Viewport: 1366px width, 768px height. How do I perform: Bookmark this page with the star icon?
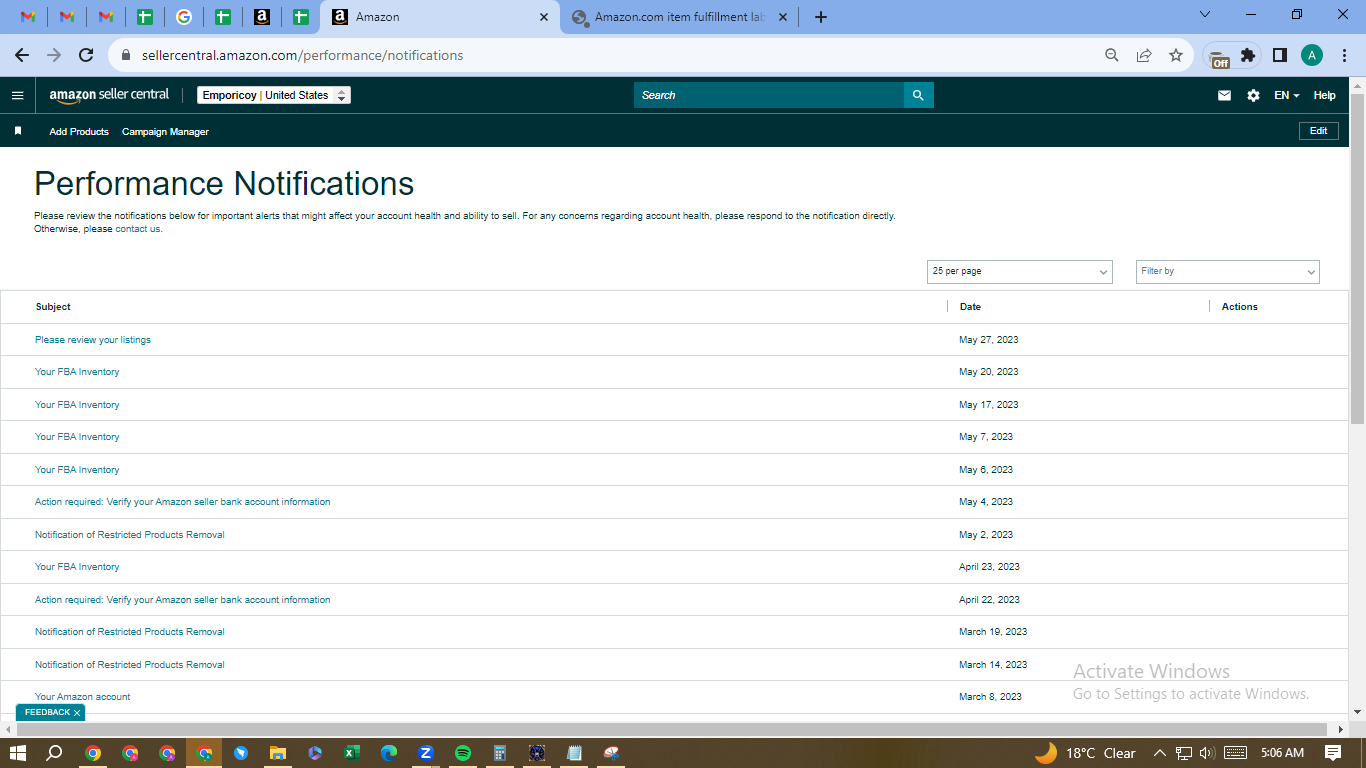point(1176,55)
